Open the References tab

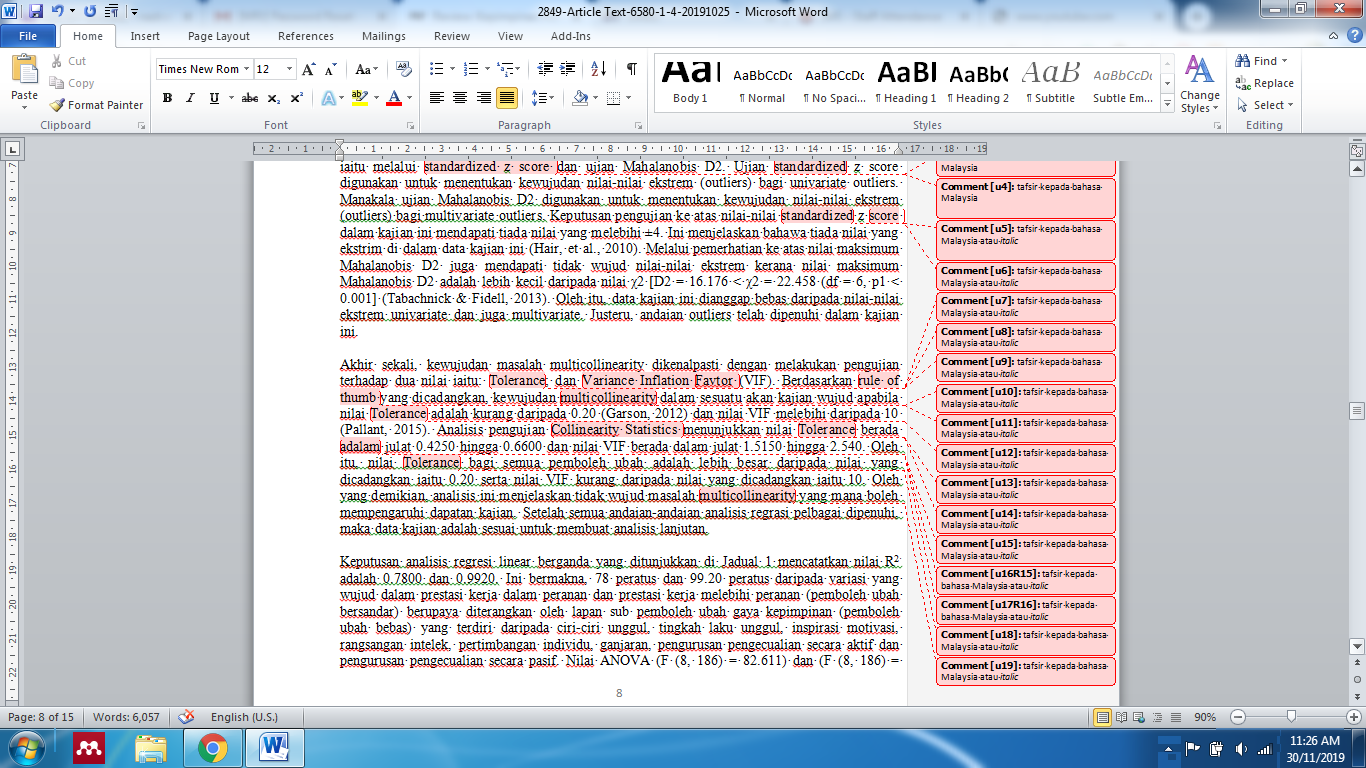coord(305,36)
